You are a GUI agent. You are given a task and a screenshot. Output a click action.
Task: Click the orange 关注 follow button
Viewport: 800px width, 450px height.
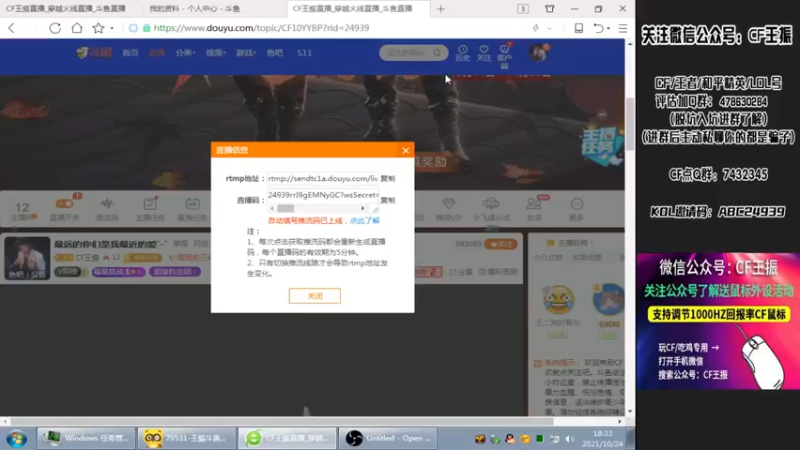point(501,244)
